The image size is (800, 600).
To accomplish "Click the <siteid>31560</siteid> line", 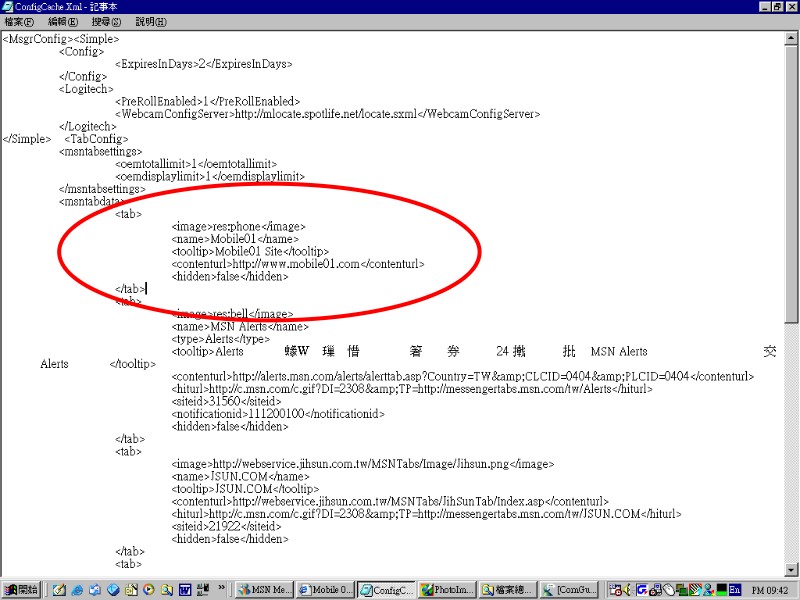I will 227,402.
